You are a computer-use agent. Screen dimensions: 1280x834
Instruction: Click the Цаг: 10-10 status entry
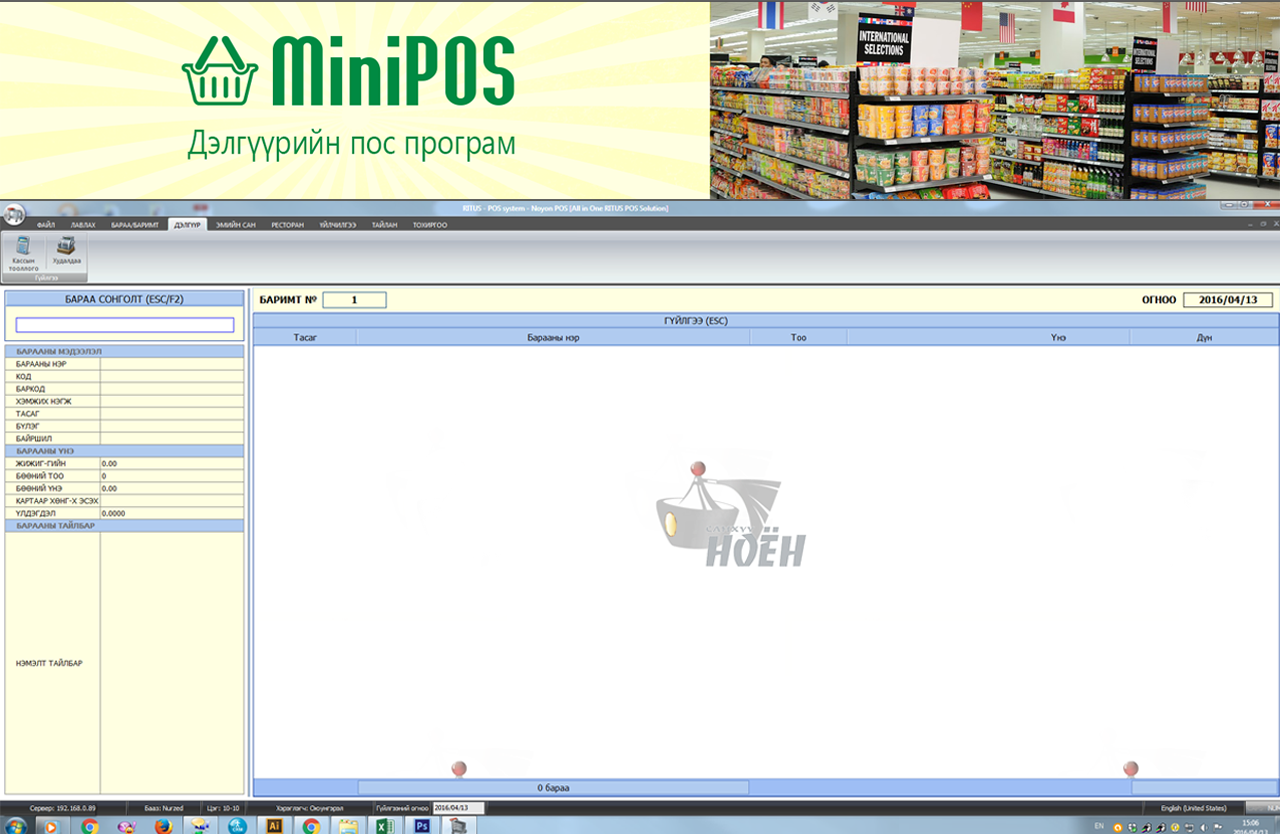(x=222, y=808)
